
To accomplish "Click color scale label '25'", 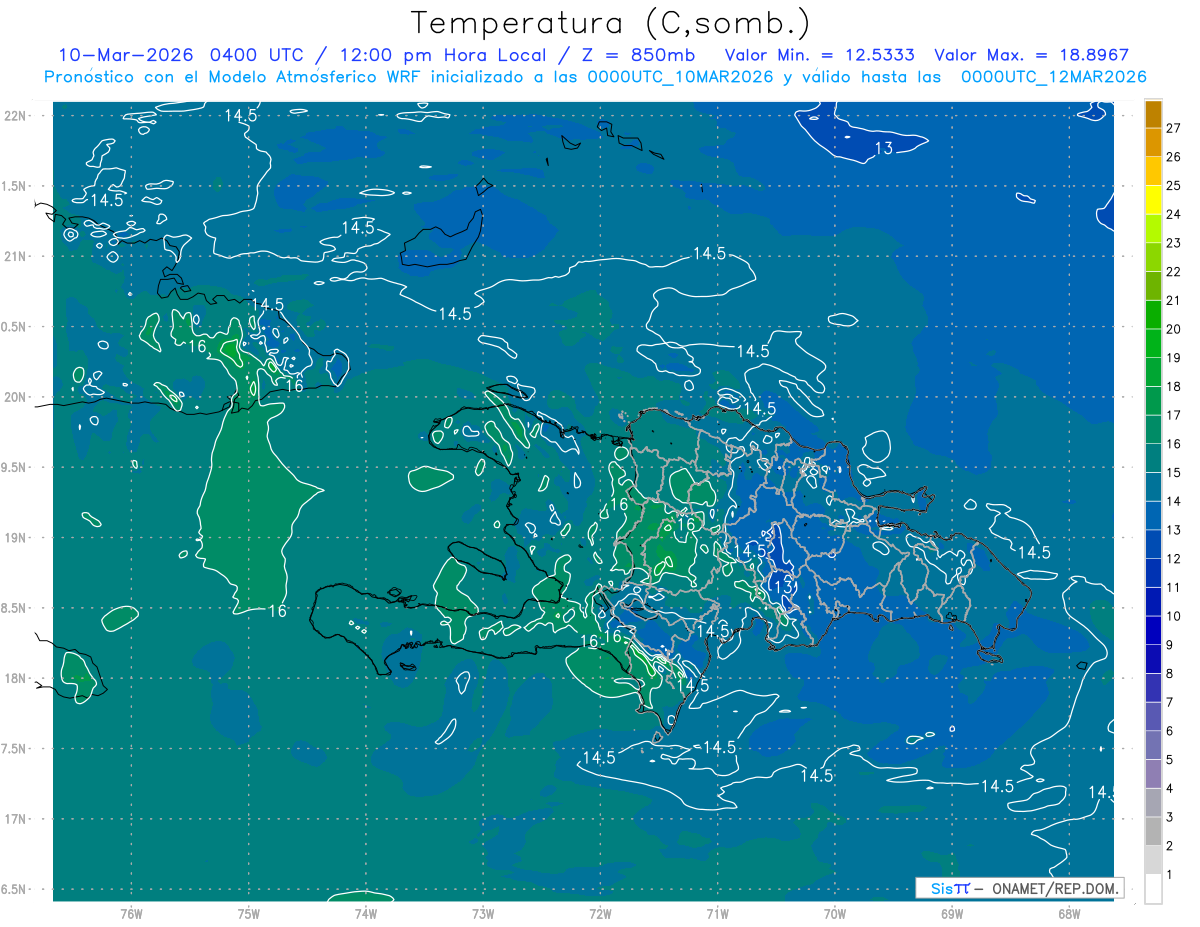I will (x=1173, y=185).
